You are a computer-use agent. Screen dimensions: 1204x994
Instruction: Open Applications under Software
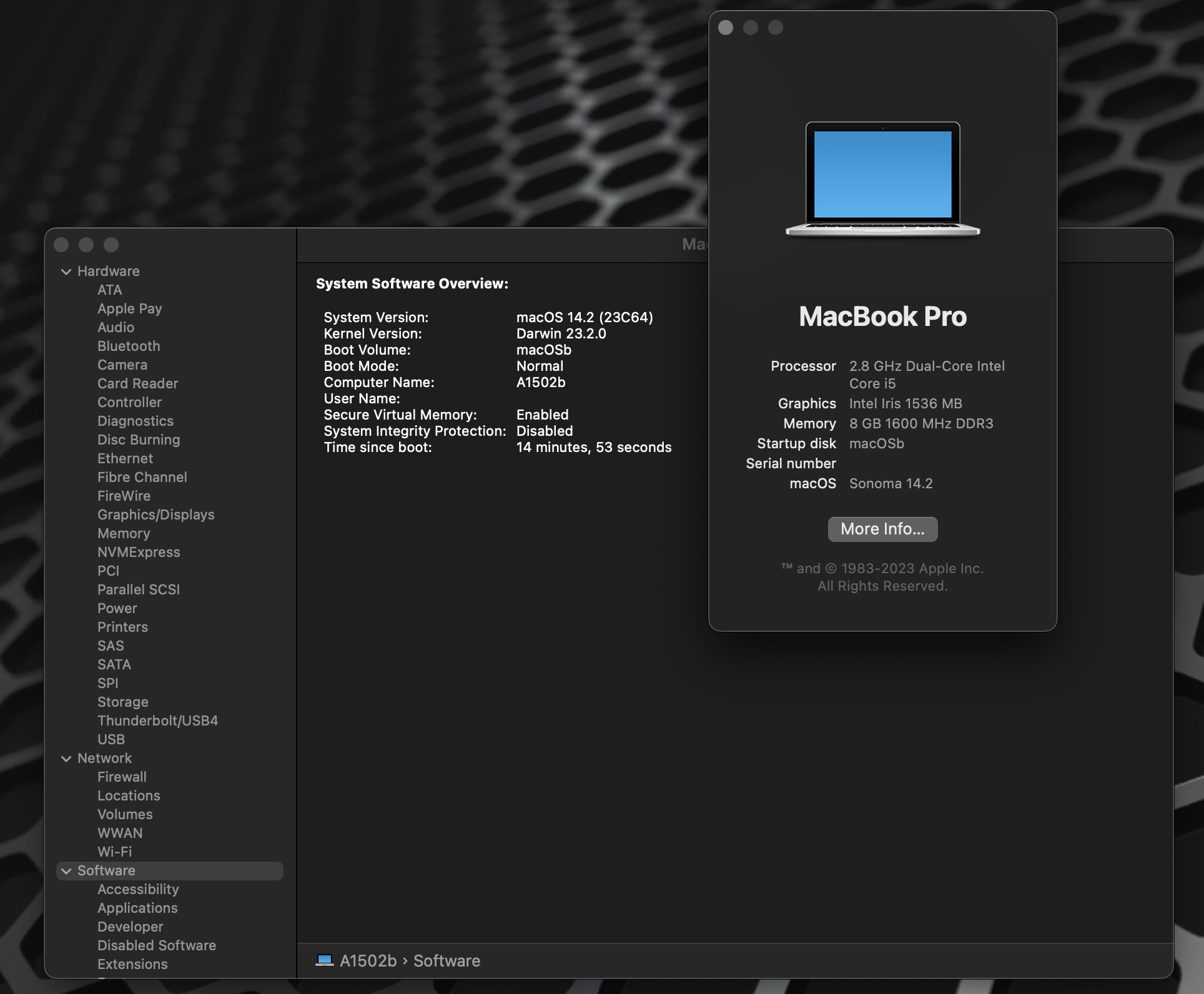tap(137, 908)
